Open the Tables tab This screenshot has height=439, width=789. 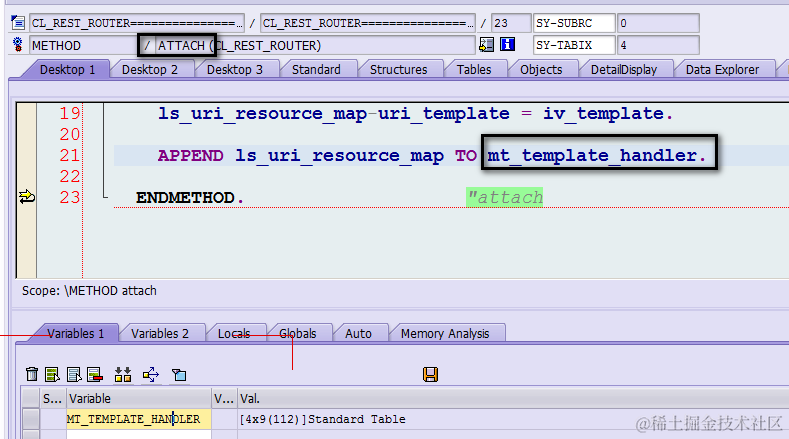(474, 69)
